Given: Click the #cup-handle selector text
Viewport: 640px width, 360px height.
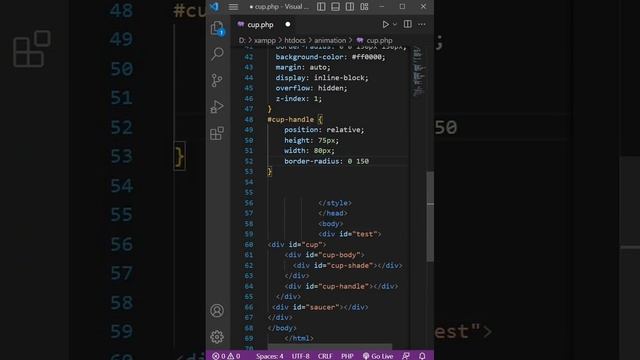Looking at the screenshot, I should click(291, 120).
